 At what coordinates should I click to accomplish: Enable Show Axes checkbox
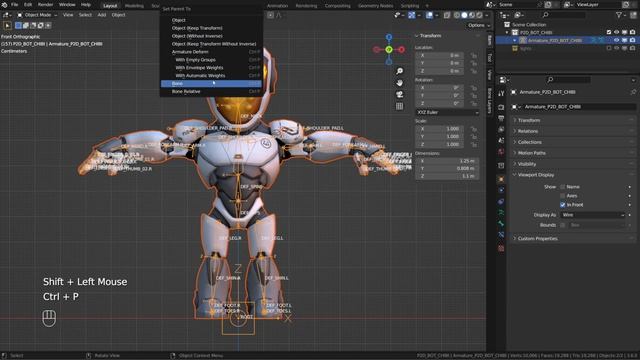click(562, 196)
